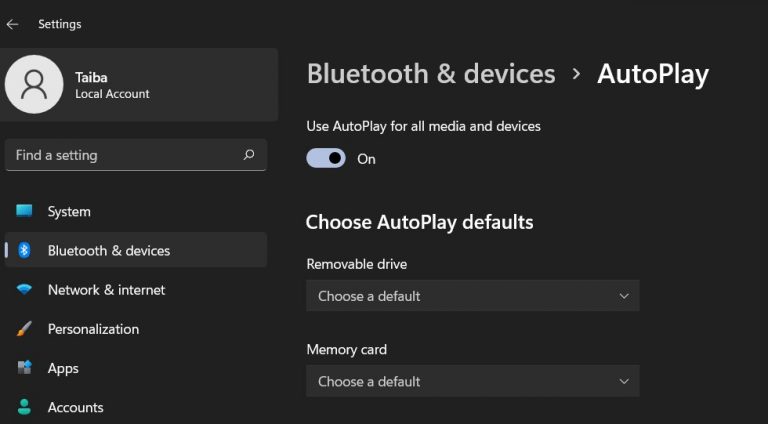Open the Memory card default dropdown
This screenshot has height=424, width=768.
click(x=472, y=381)
